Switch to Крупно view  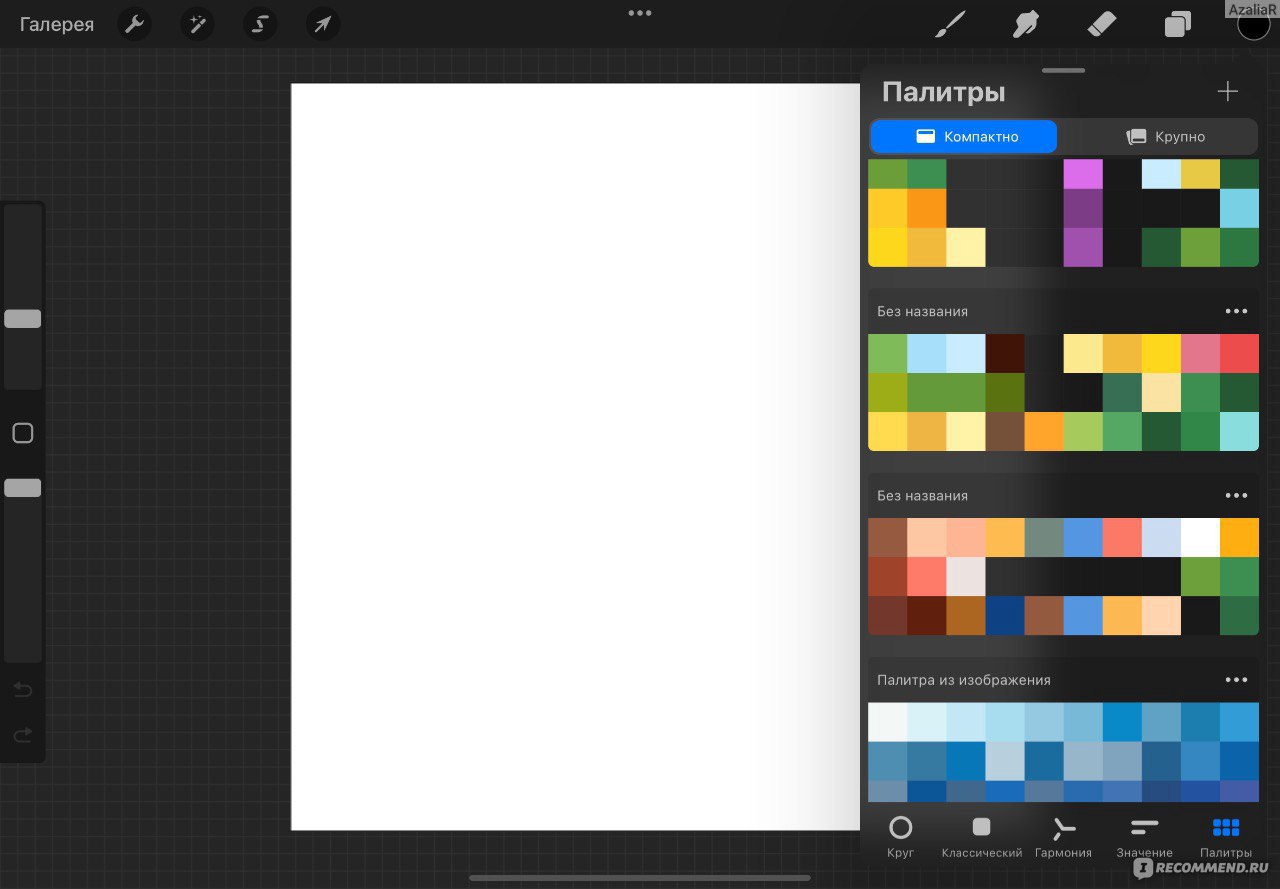click(x=1164, y=136)
